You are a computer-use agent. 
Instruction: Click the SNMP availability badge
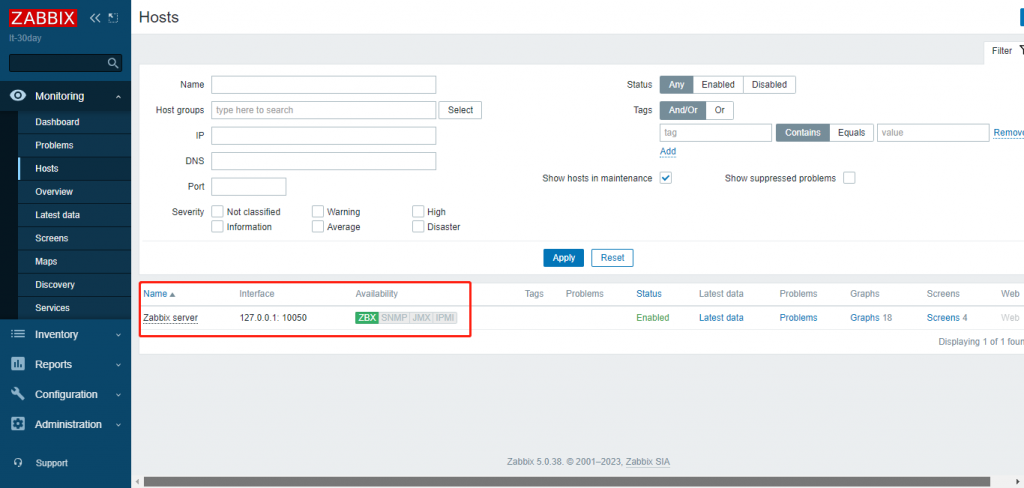394,317
